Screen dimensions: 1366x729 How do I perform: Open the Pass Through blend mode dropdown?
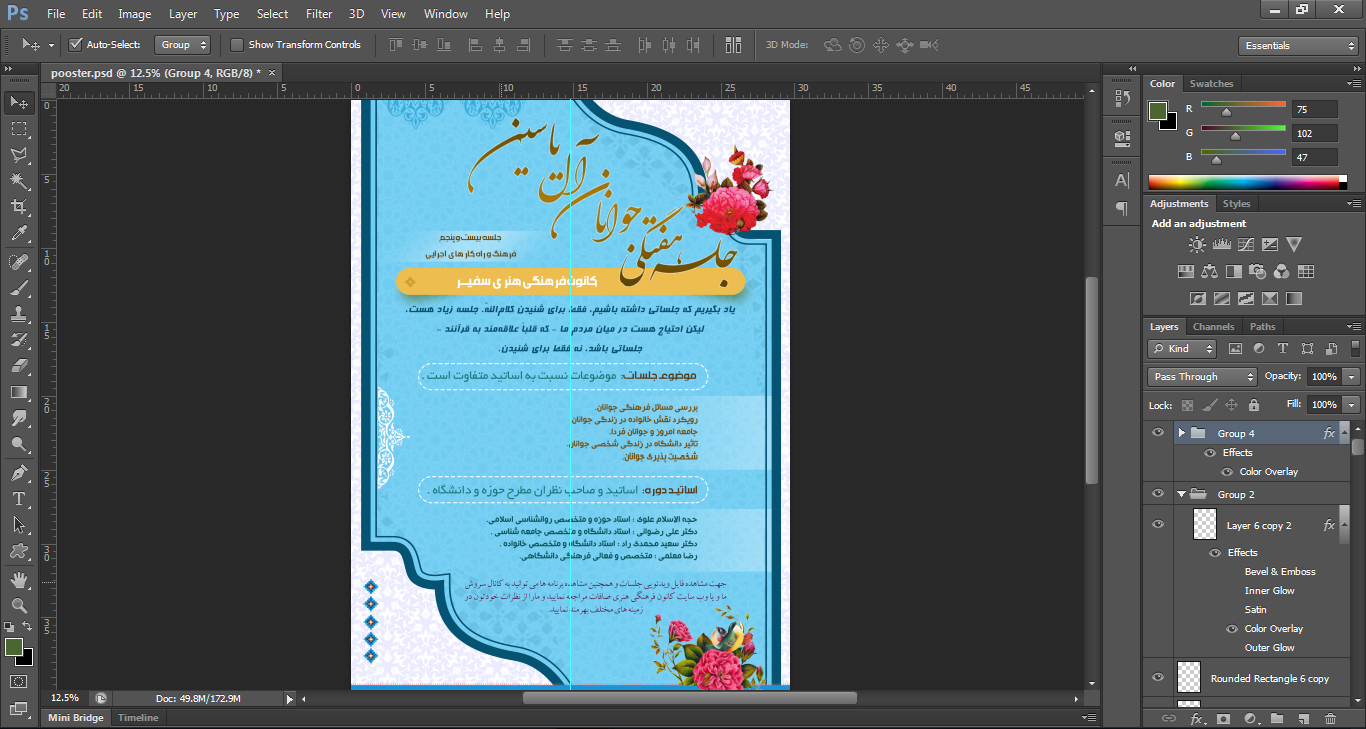1202,377
